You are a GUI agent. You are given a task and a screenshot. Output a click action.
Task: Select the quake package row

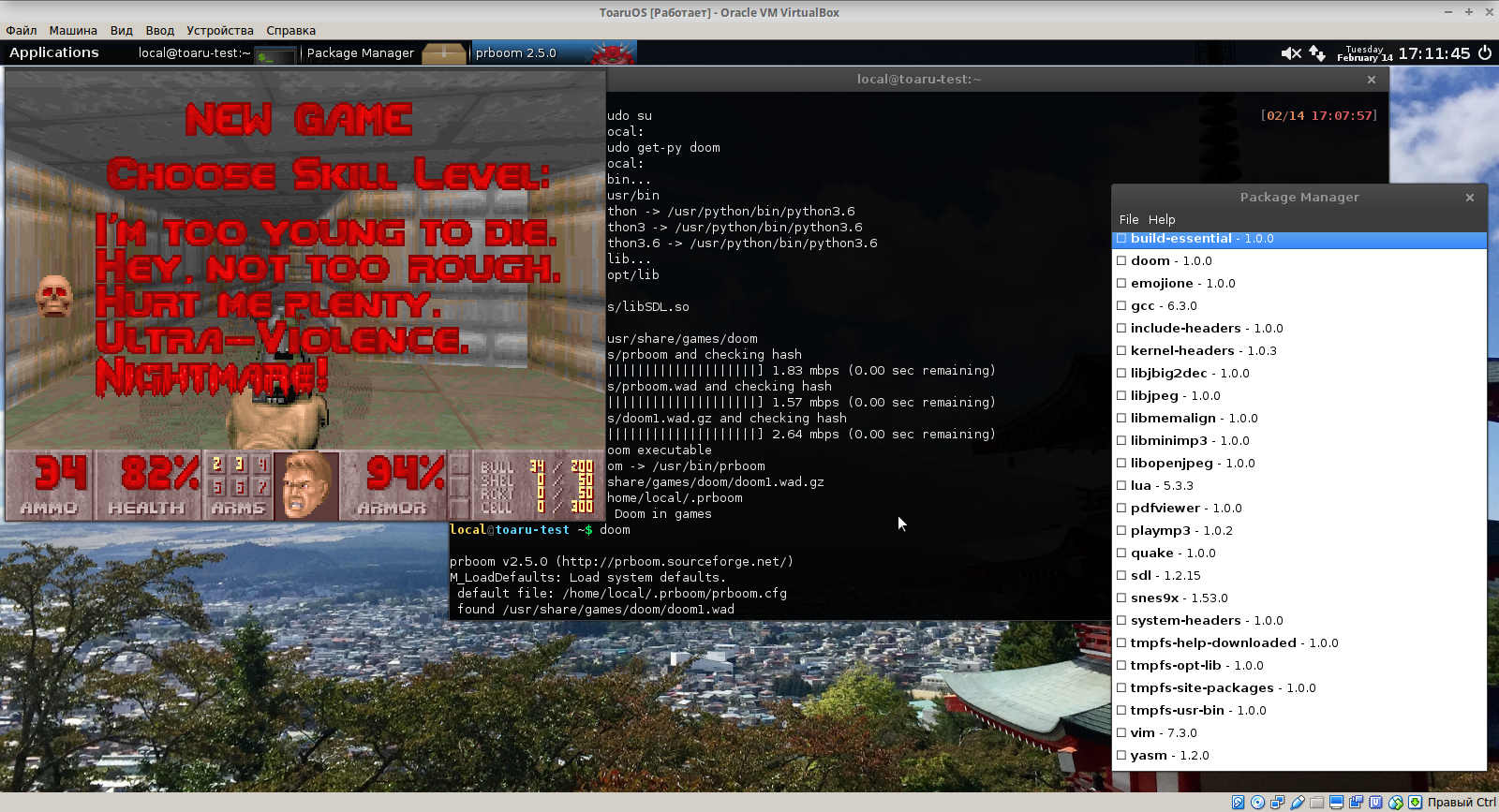tap(1299, 554)
